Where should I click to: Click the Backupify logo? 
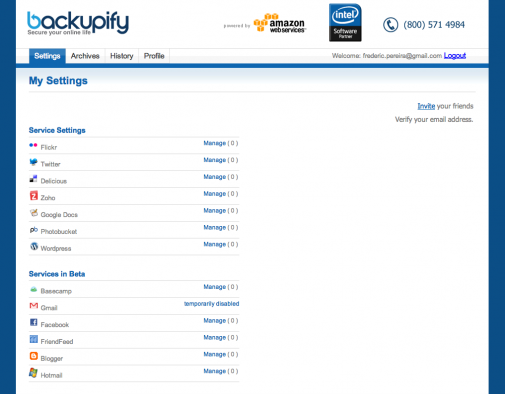tap(78, 23)
